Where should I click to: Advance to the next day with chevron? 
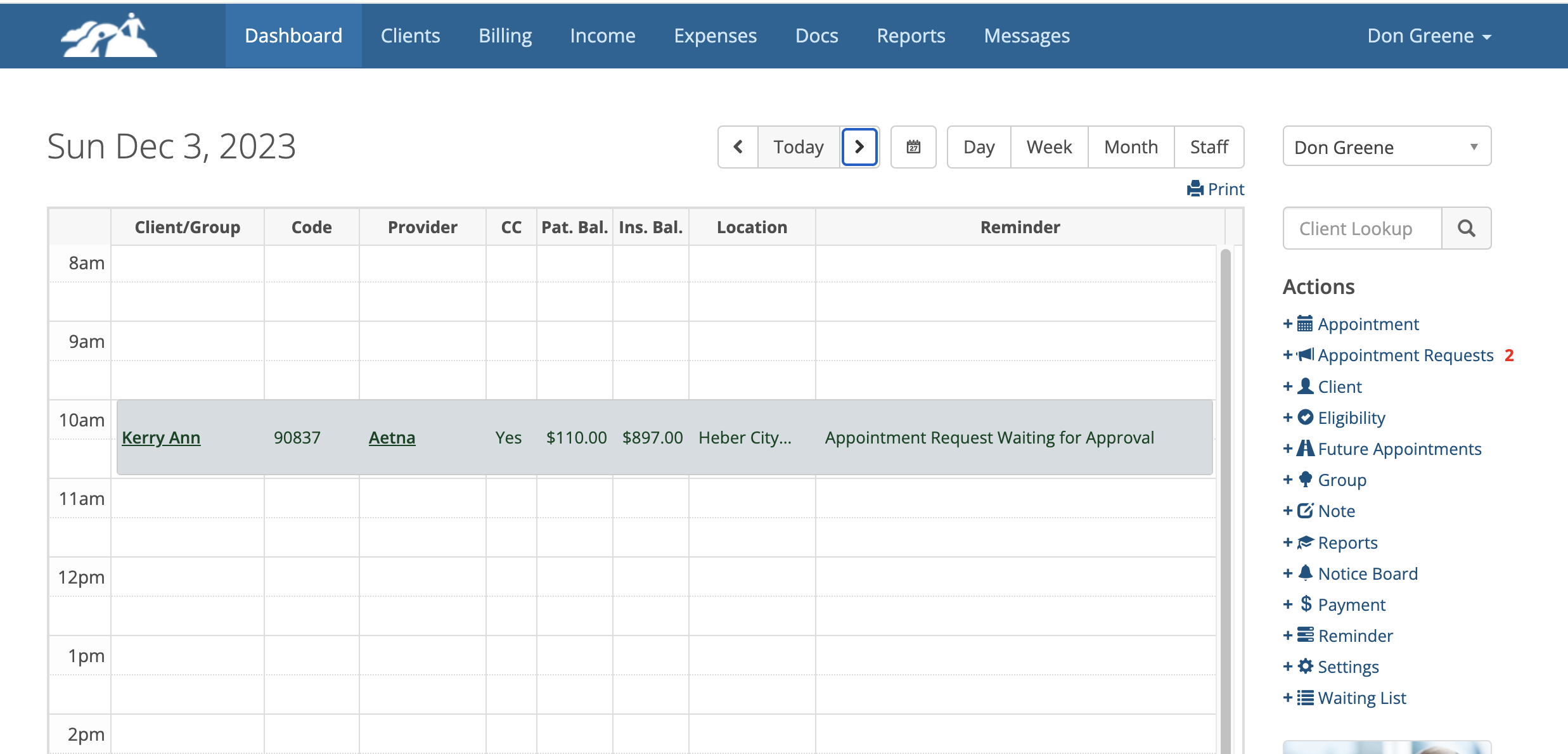(x=859, y=146)
